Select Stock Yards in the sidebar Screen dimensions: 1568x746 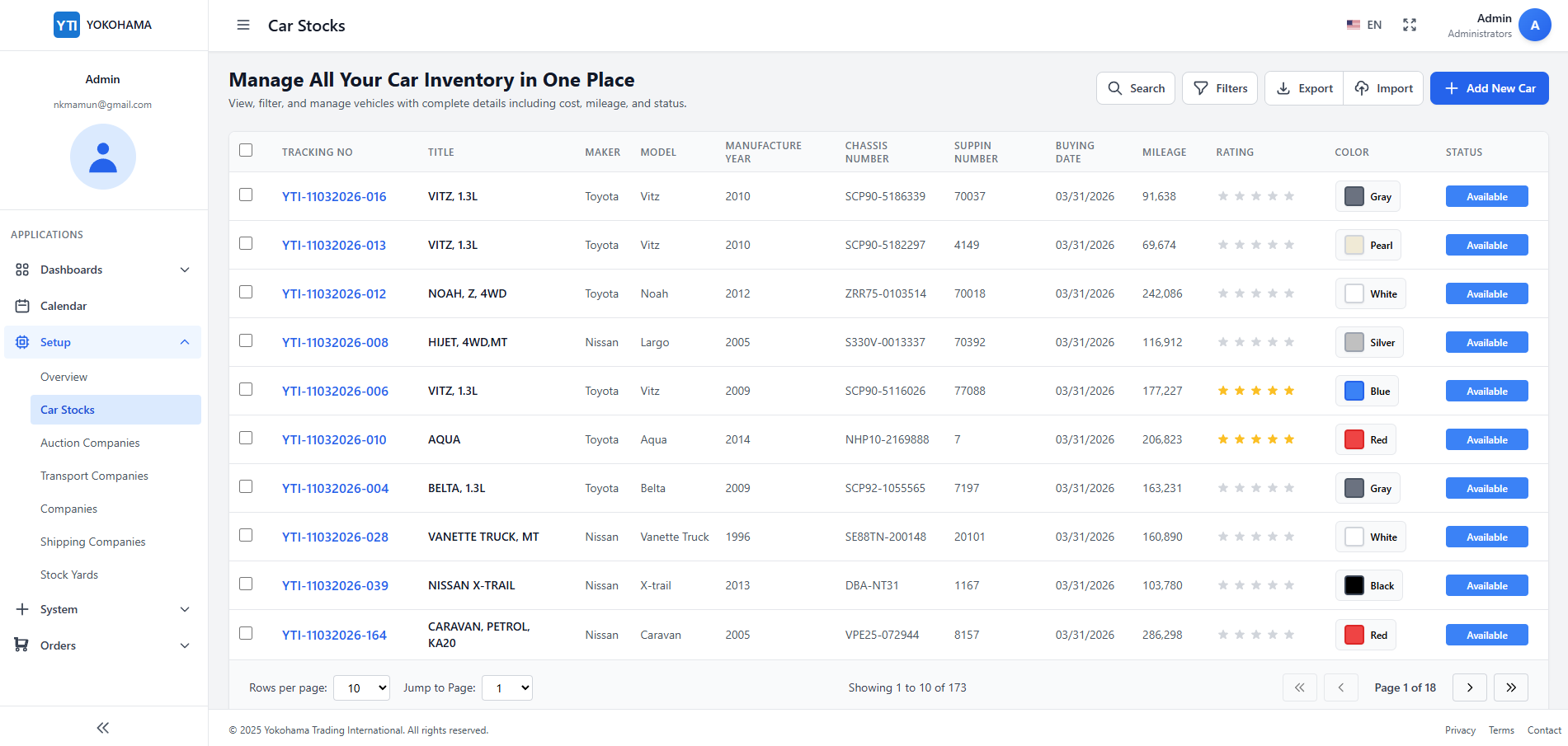(69, 575)
